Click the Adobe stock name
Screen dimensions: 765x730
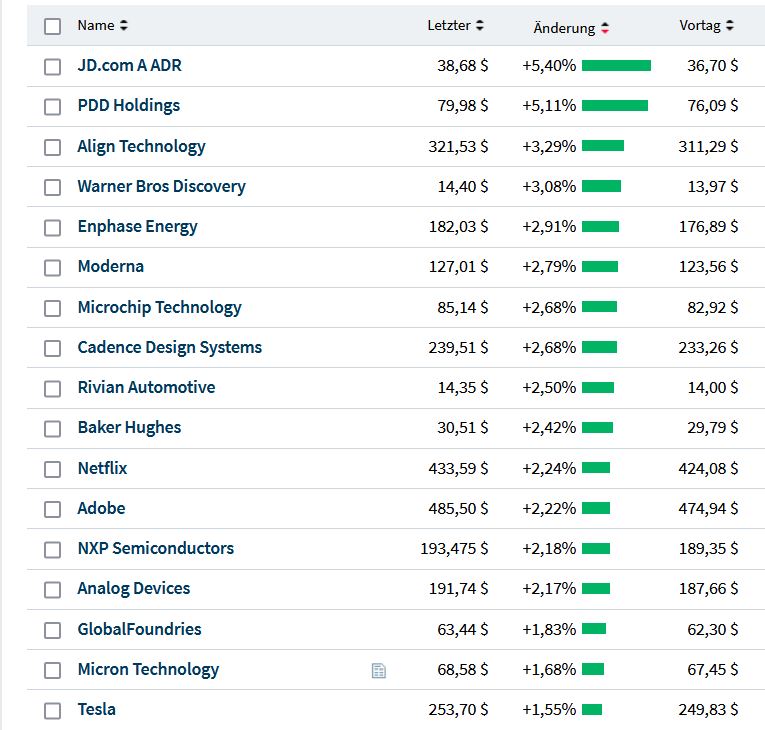click(101, 509)
